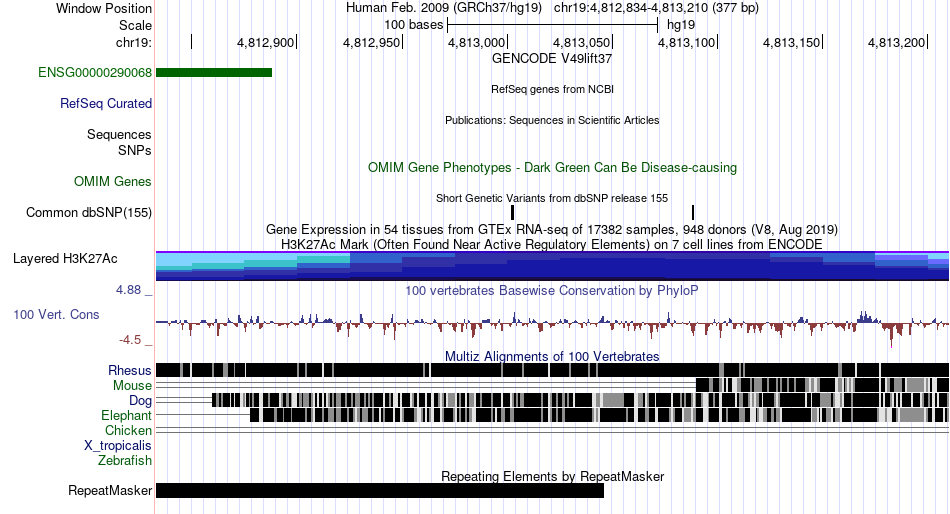Click the -4.5 PhyloP lower limit value
950x514 pixels.
click(130, 340)
